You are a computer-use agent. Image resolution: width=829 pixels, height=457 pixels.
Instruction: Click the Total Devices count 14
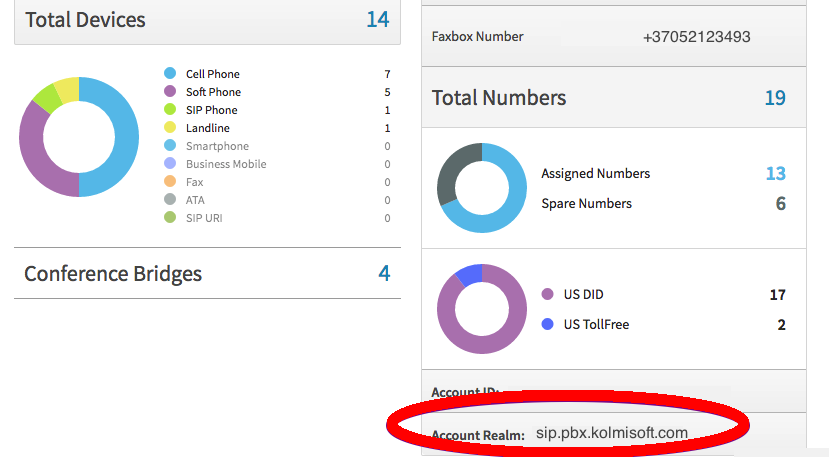[x=377, y=20]
